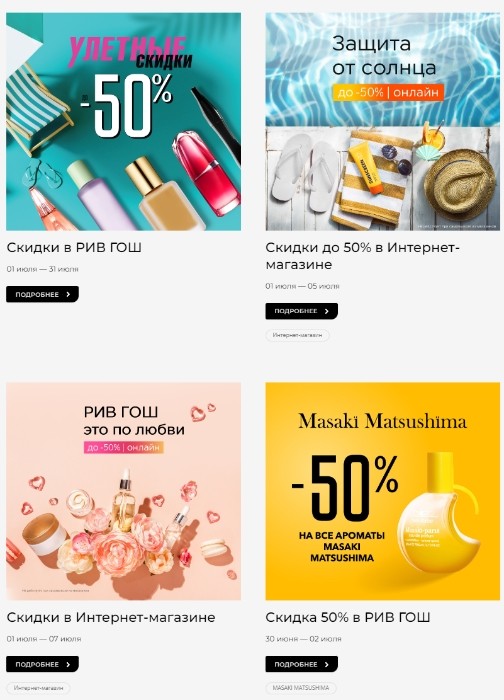Click arrow icon on Masaki Matsushima Подробнее button

[x=327, y=664]
